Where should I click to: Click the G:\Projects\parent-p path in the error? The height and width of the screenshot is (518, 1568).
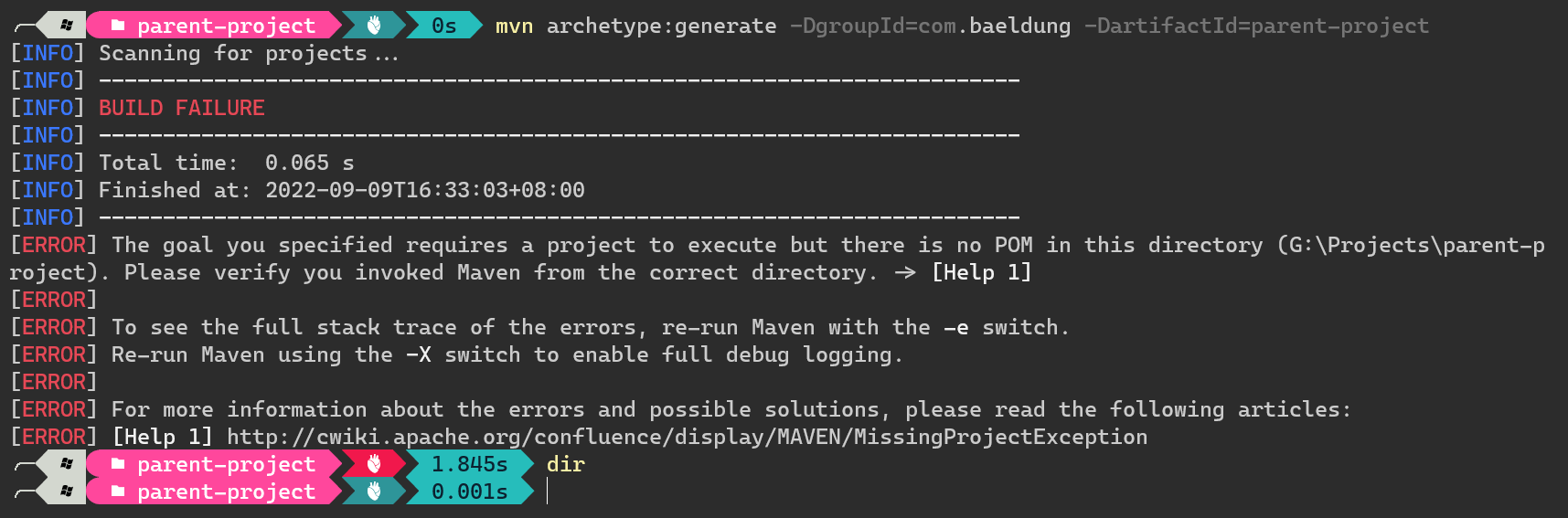coord(1416,245)
